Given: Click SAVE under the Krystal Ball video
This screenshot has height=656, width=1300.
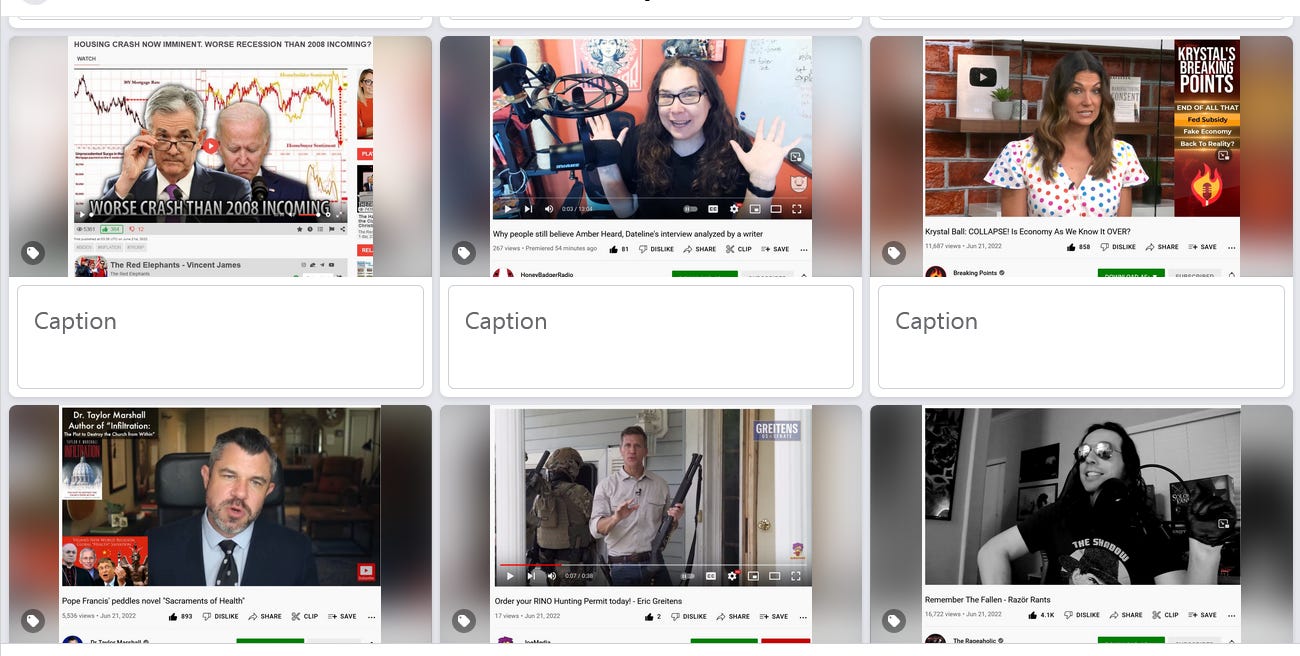Looking at the screenshot, I should click(x=1203, y=247).
